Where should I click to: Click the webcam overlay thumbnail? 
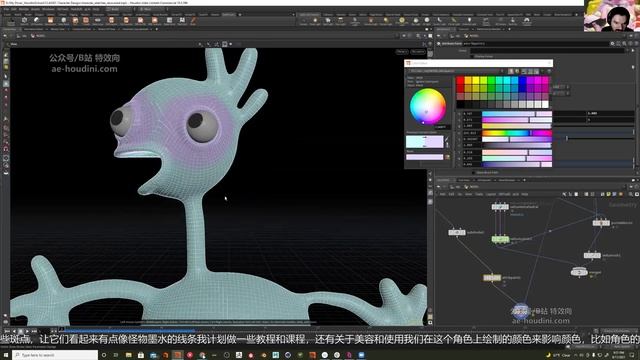click(611, 16)
